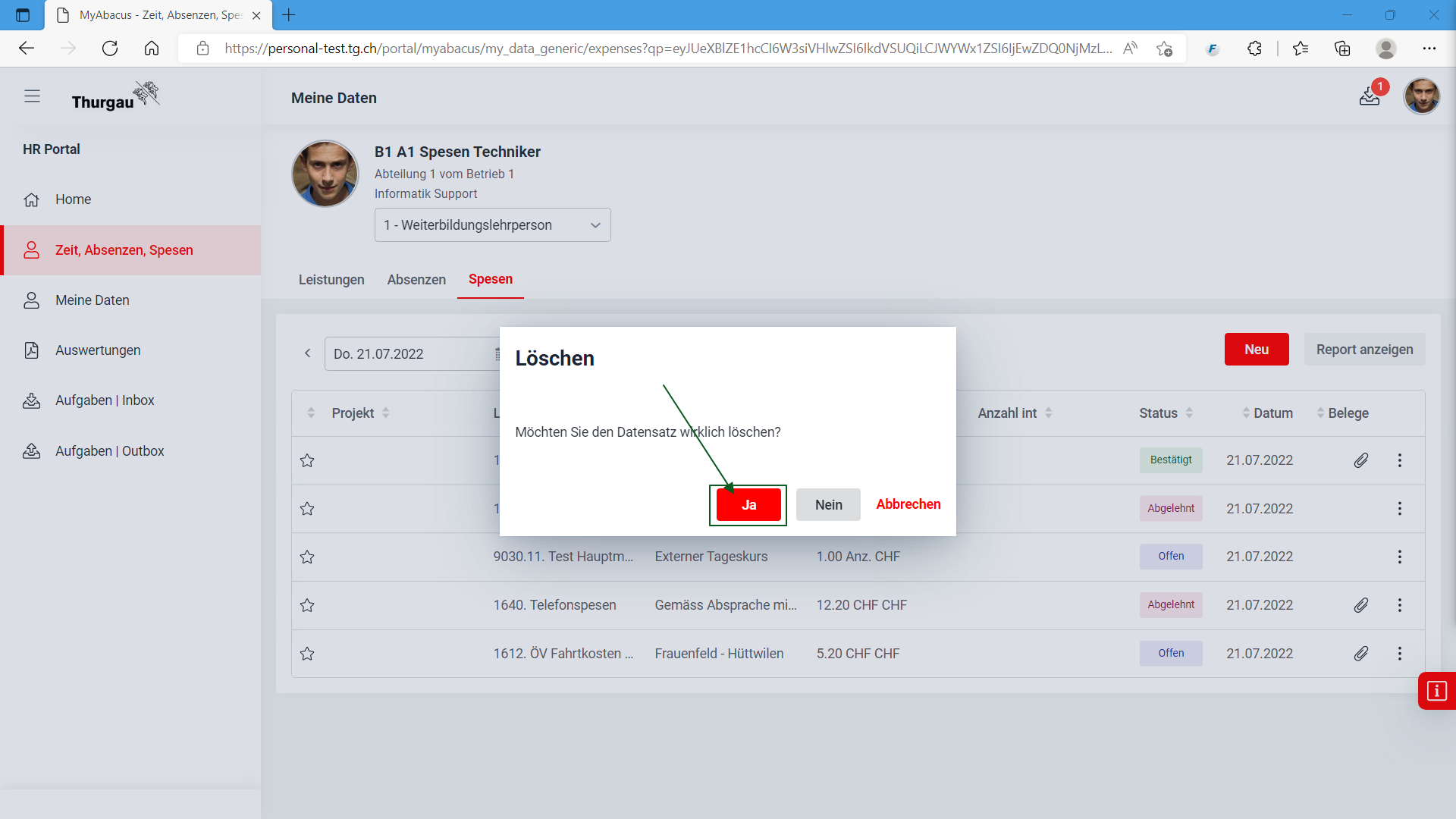The width and height of the screenshot is (1456, 819).
Task: Go to Home in the HR Portal sidebar
Action: pos(73,199)
